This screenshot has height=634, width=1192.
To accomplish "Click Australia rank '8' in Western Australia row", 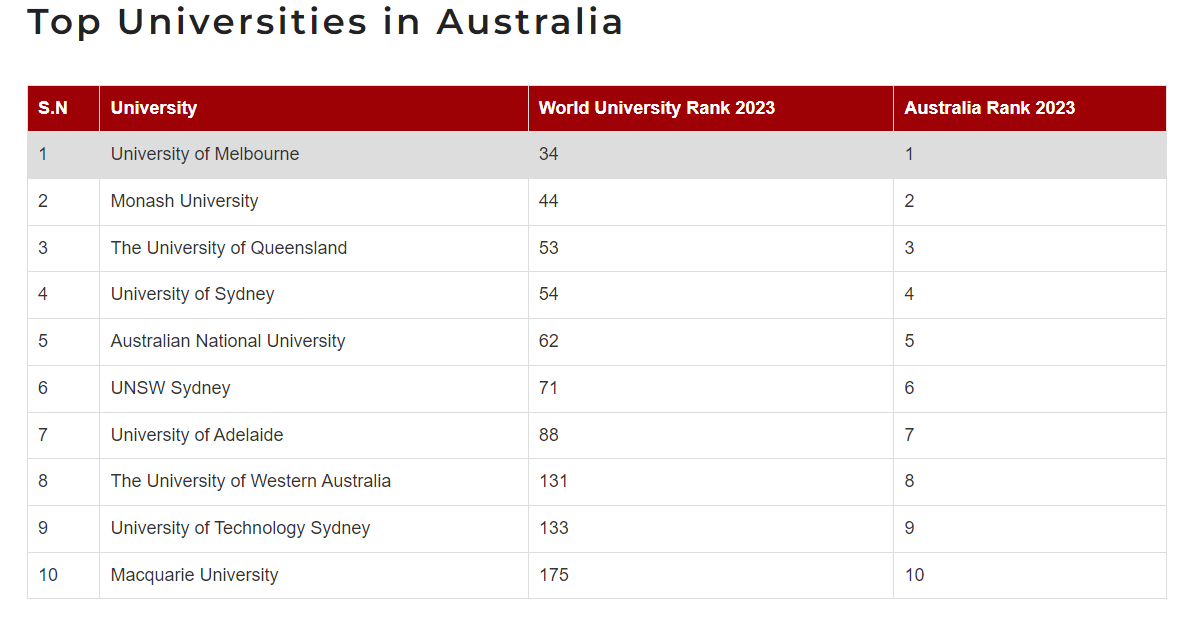I will [x=909, y=481].
